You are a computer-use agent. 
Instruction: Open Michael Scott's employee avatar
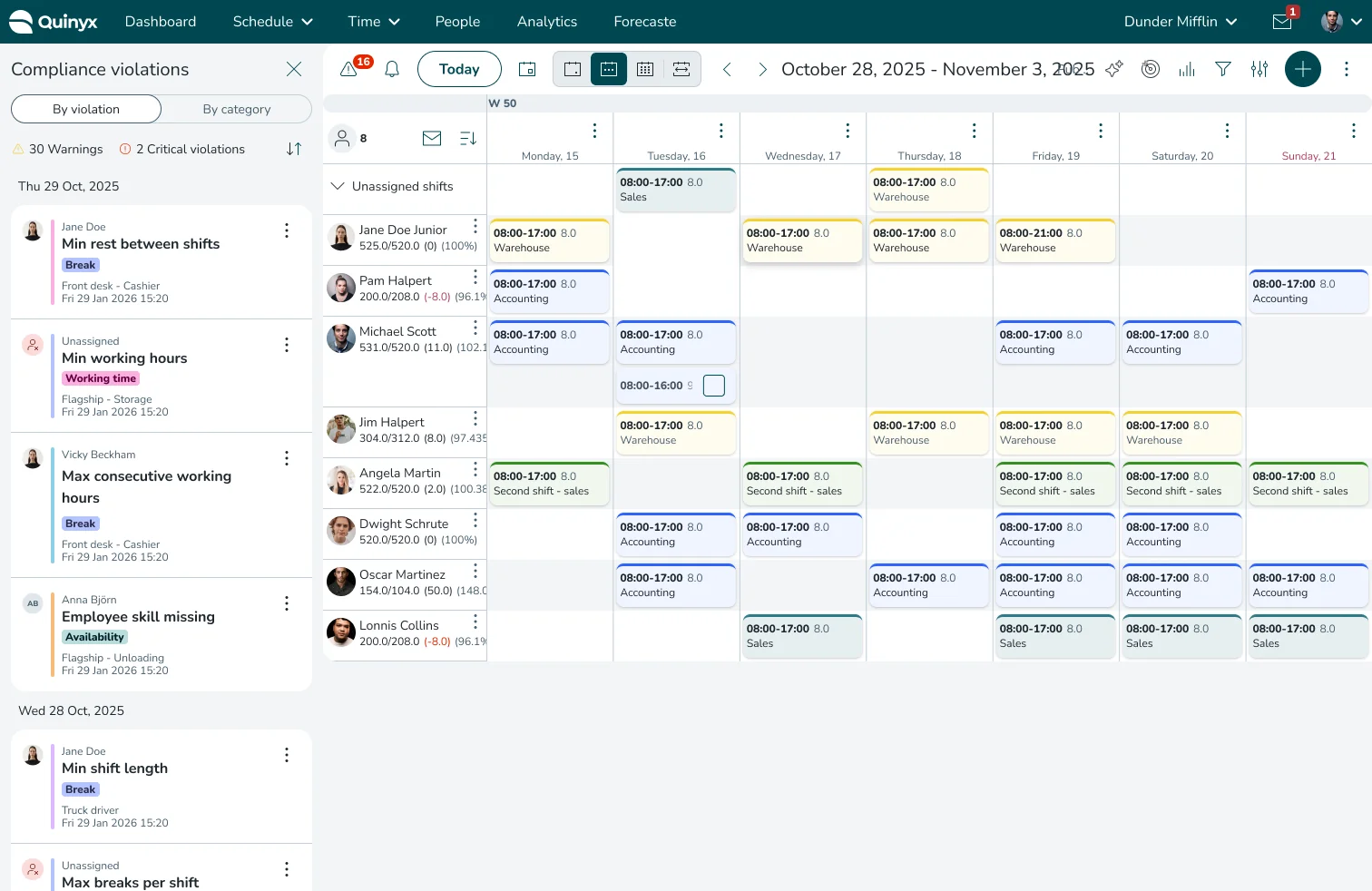341,338
